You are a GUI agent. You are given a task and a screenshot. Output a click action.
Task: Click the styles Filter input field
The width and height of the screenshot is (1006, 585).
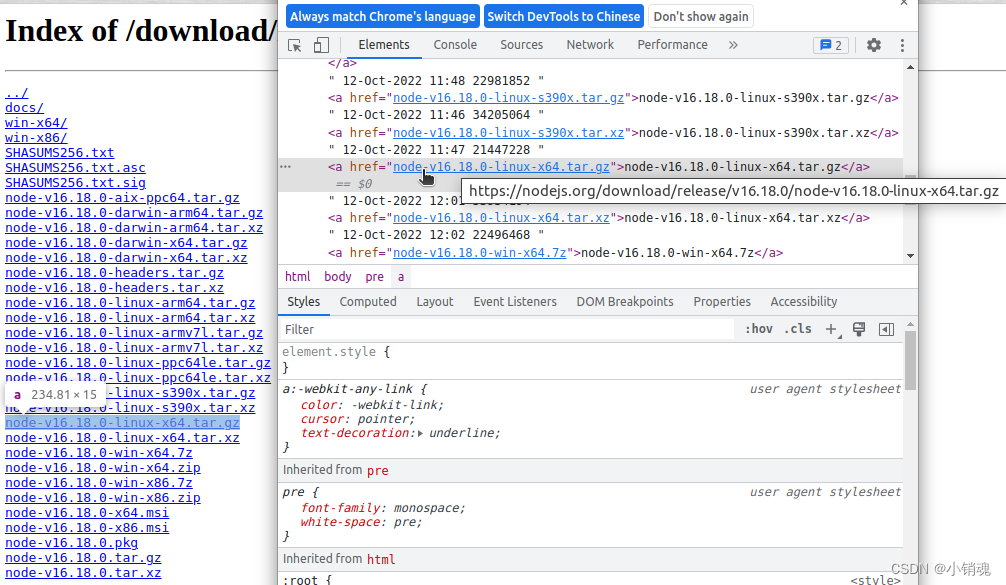pos(507,329)
